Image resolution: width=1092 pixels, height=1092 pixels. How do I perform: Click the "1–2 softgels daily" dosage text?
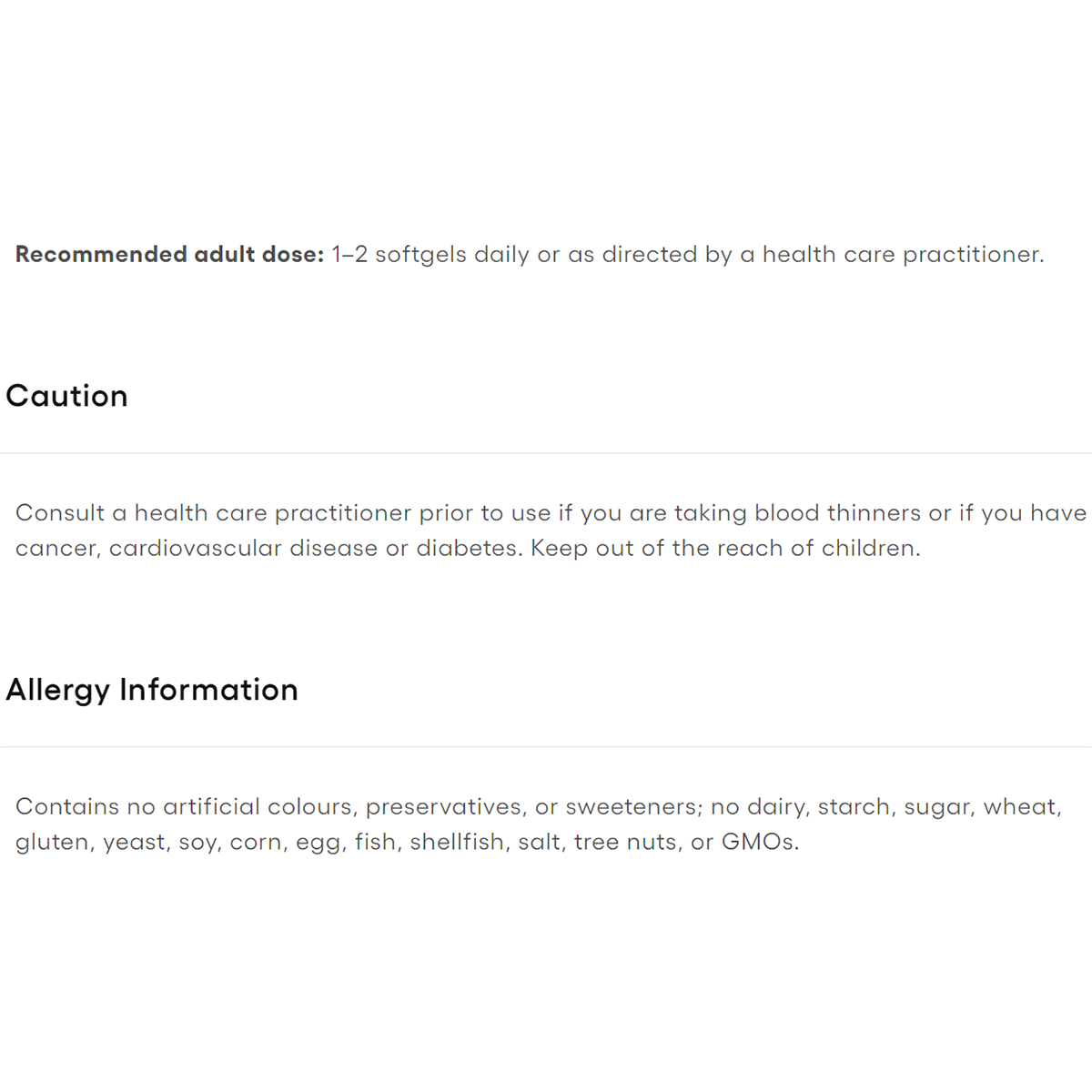tap(430, 254)
